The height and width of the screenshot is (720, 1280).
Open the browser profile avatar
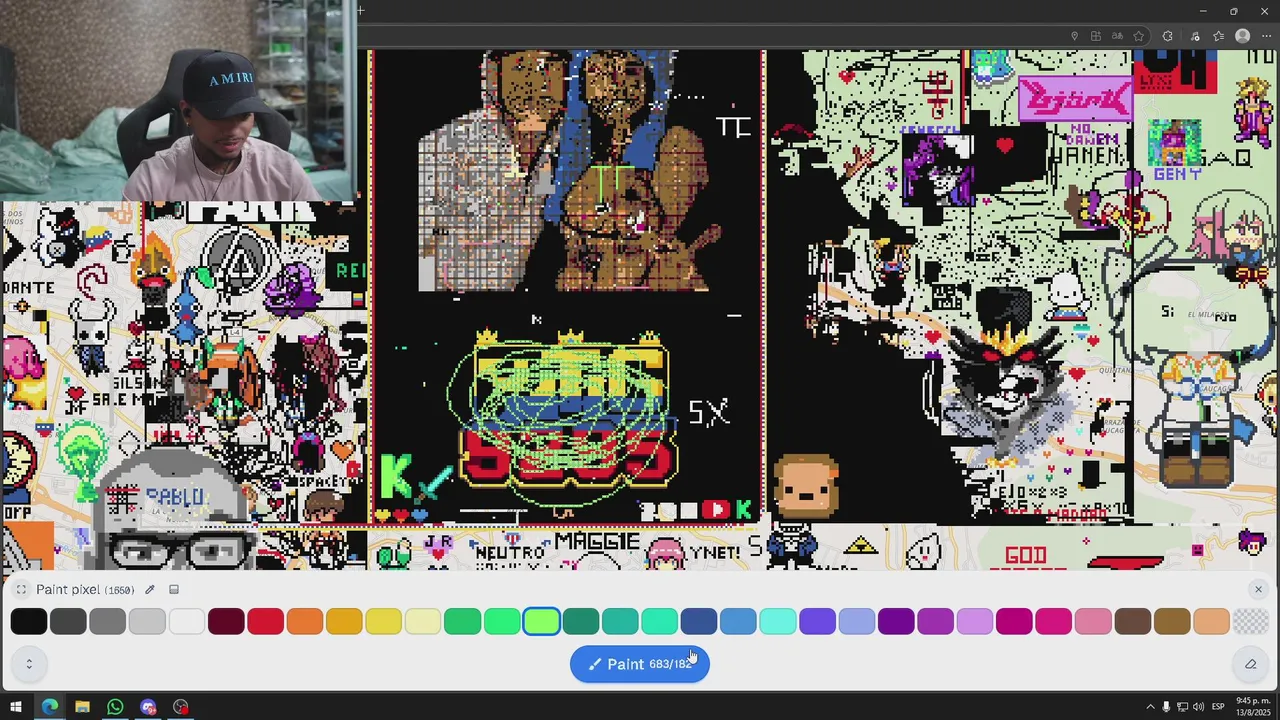(1243, 36)
